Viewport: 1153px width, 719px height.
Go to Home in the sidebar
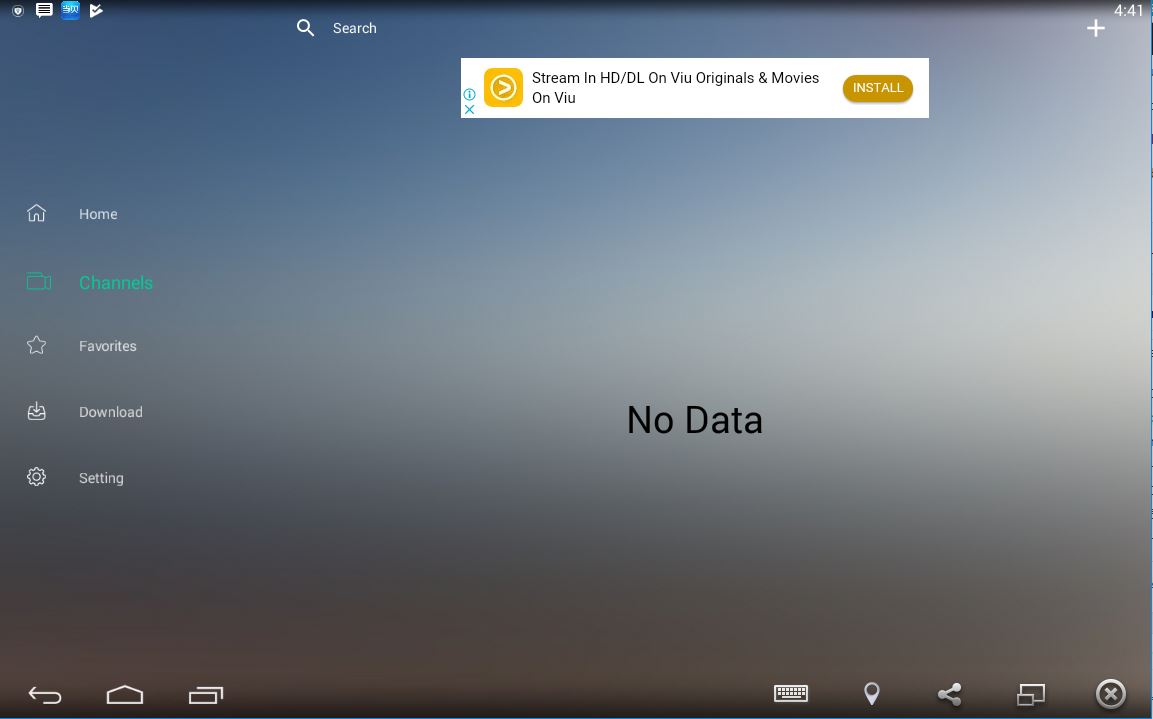coord(98,214)
